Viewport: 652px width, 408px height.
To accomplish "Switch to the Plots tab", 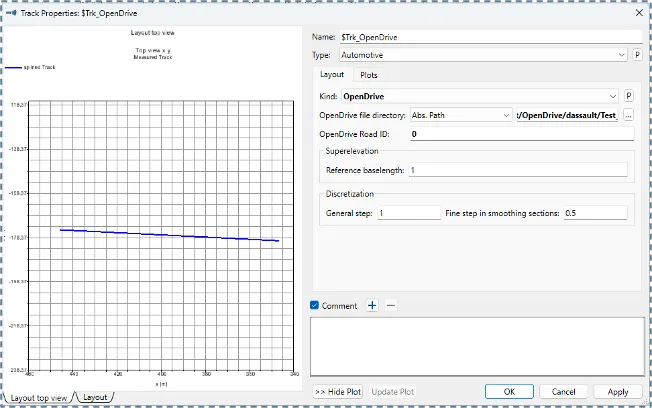I will [369, 75].
